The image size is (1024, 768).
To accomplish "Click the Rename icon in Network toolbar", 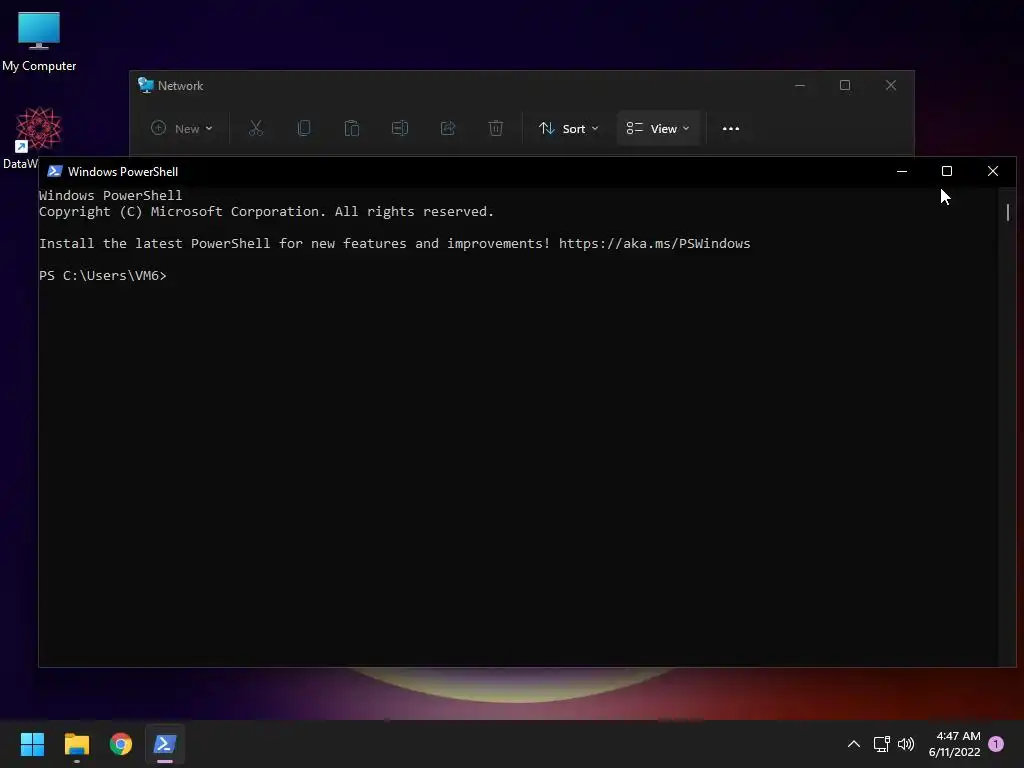I will coord(400,129).
